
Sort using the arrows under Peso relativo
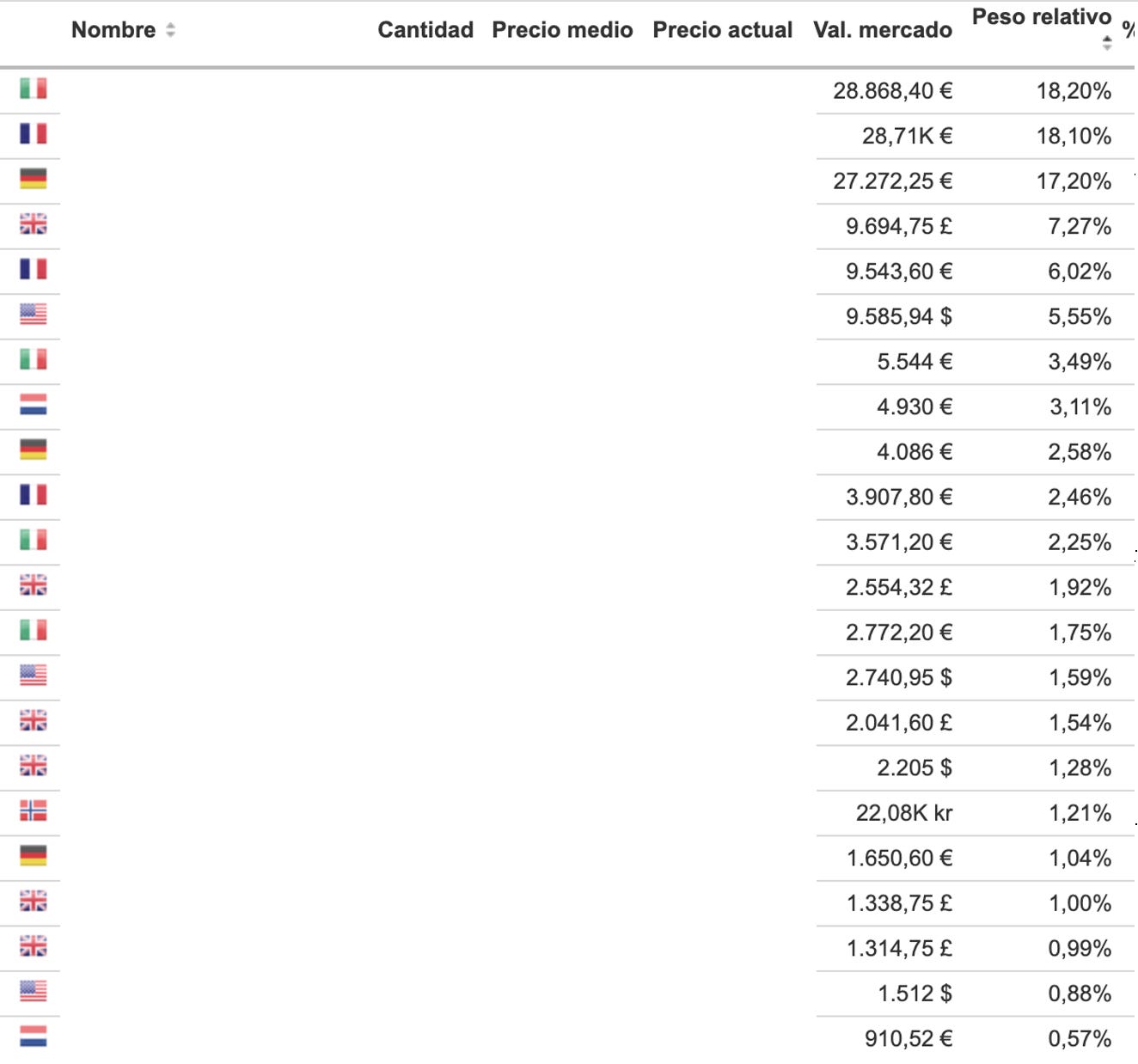click(1107, 43)
